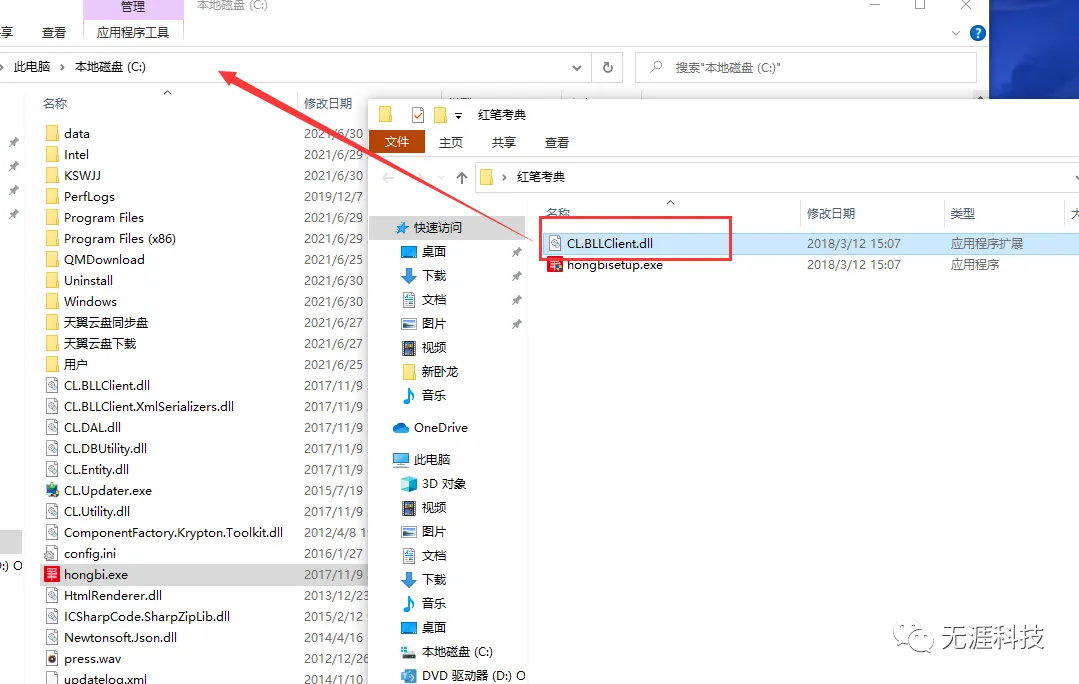1079x684 pixels.
Task: Click the breadcrumb chevron before 红笔考典
Action: pos(504,178)
